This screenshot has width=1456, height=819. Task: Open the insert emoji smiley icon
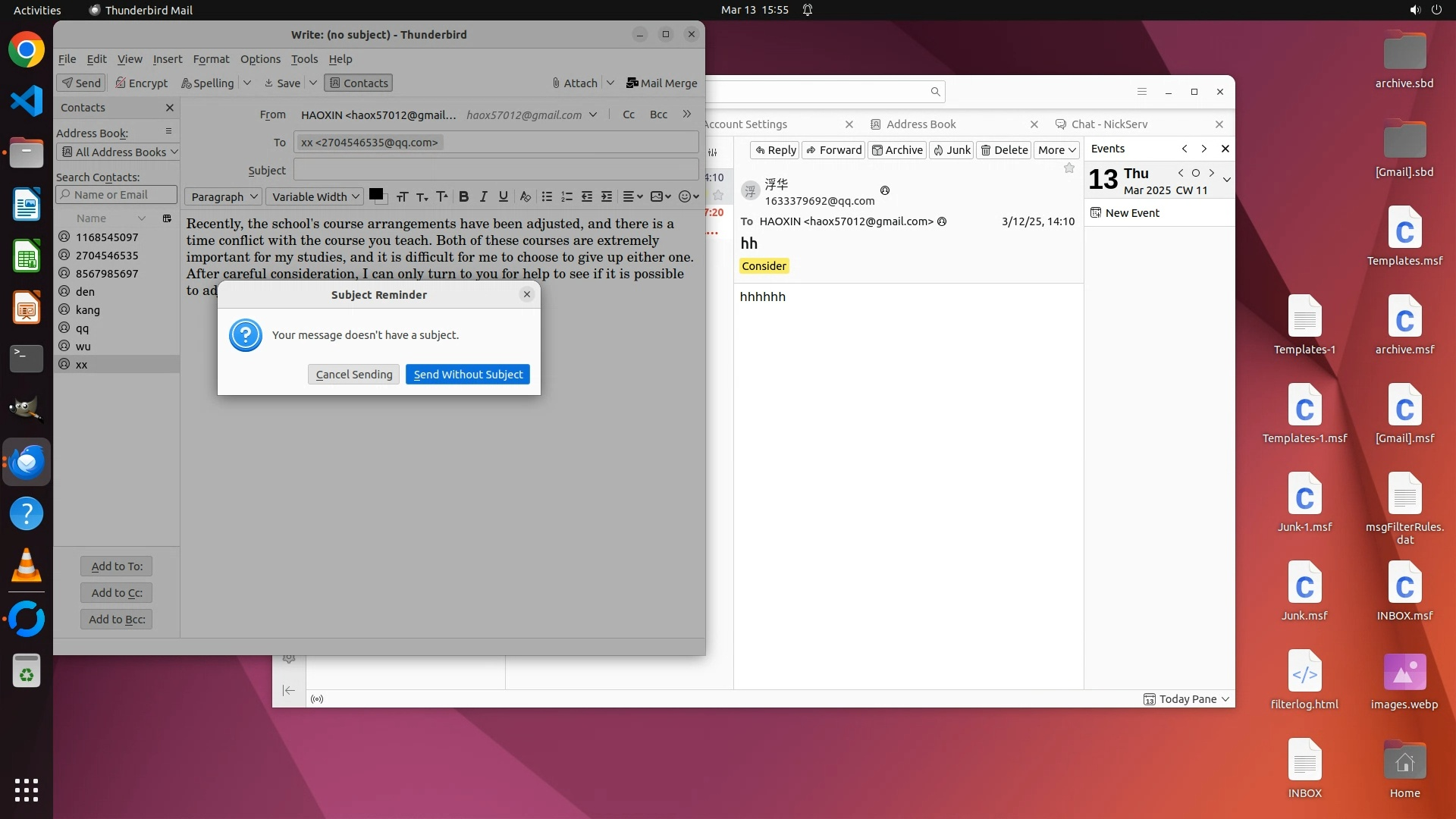[x=685, y=196]
